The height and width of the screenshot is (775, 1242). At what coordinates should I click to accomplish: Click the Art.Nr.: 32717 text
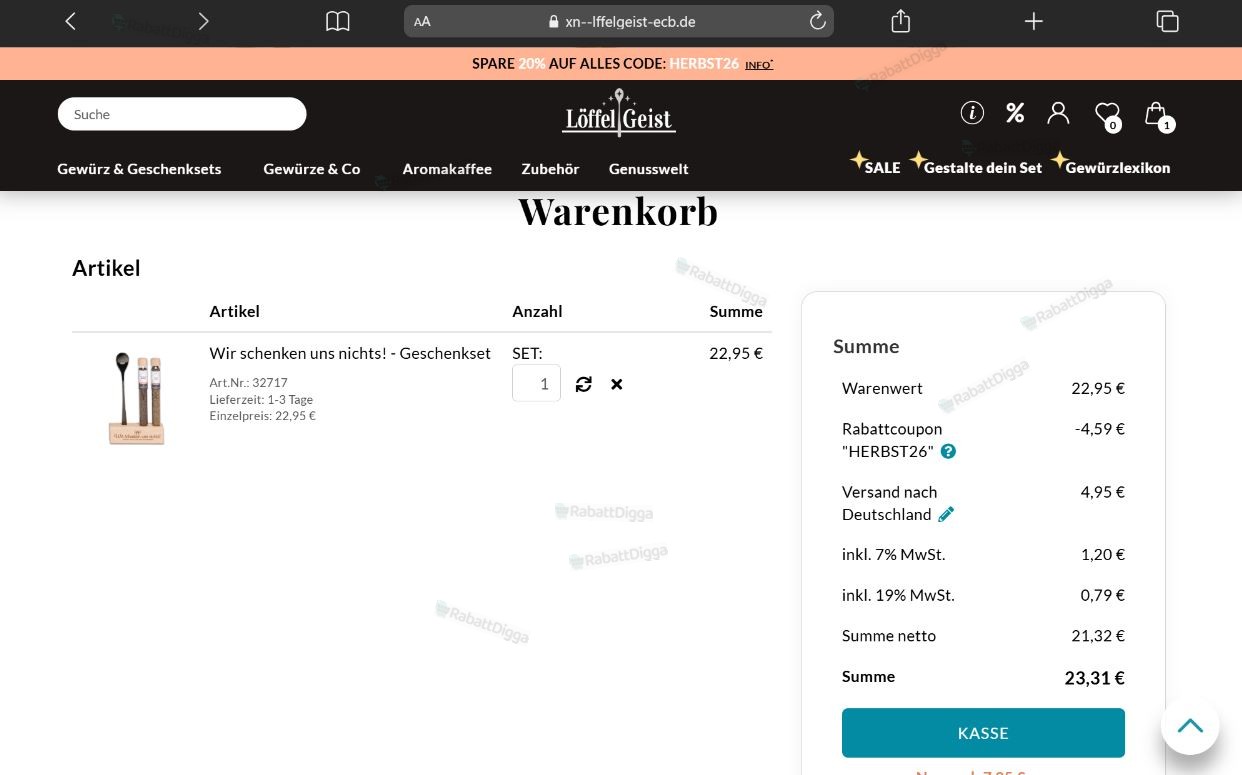click(x=248, y=383)
